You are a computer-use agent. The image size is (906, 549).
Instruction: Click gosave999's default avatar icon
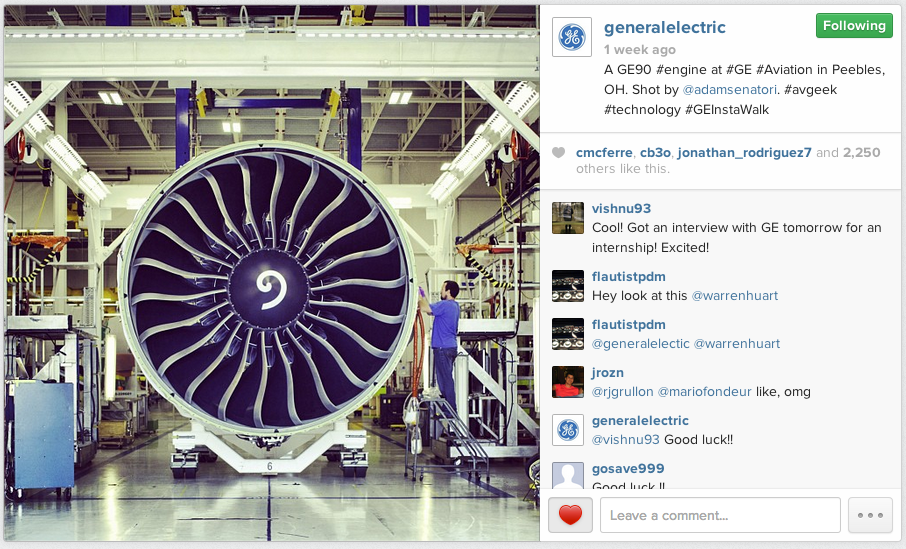(567, 476)
